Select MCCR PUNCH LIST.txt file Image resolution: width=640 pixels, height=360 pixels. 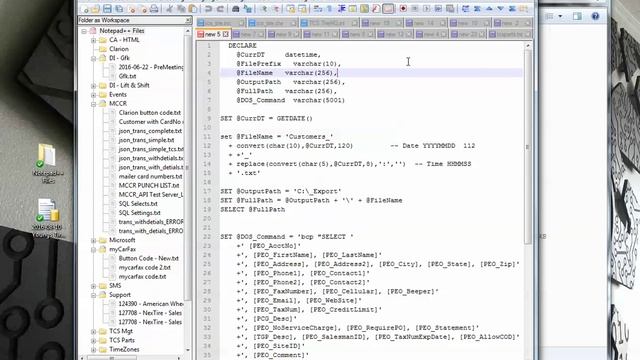[149, 186]
